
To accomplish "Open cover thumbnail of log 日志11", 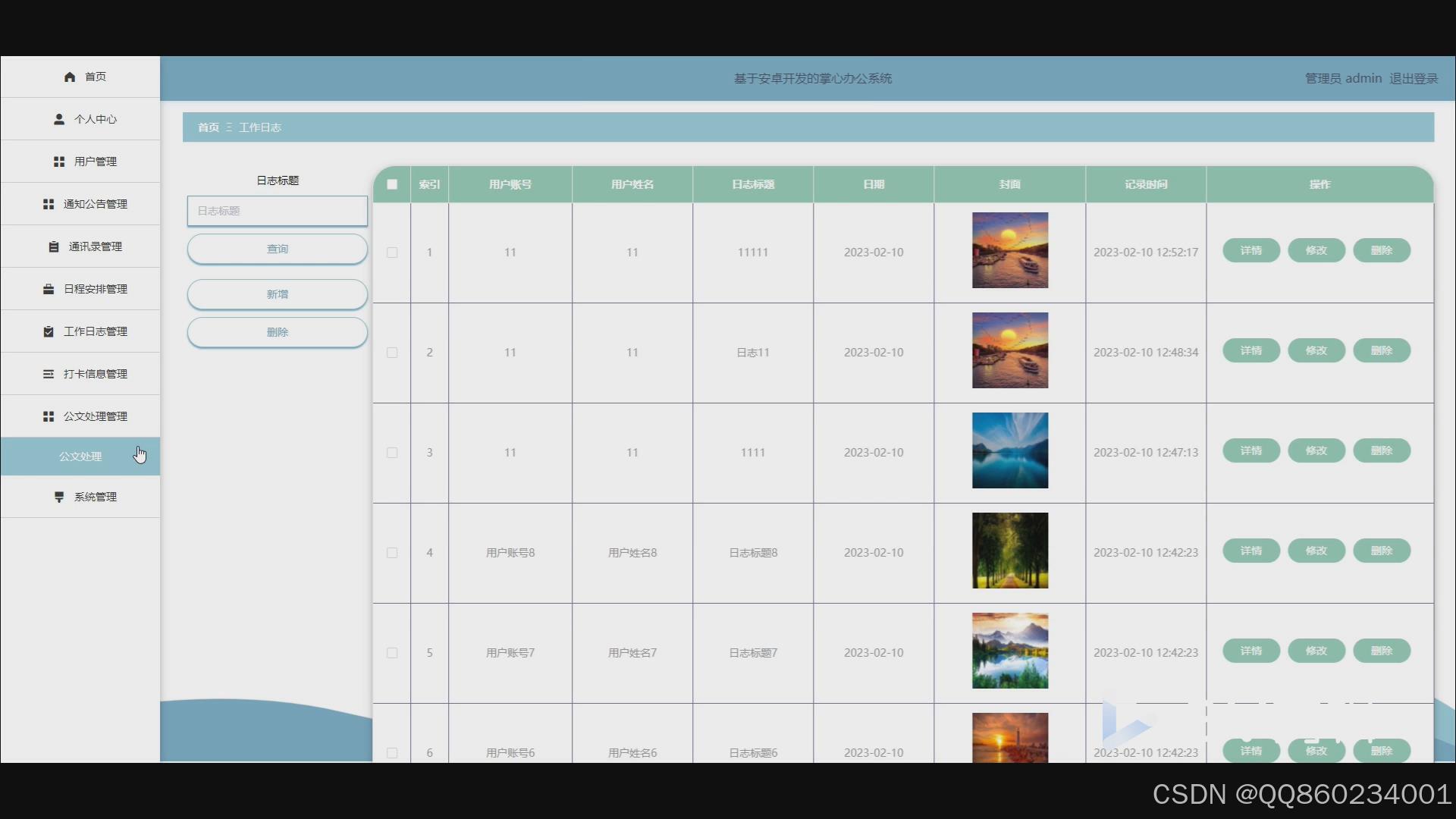I will click(x=1010, y=350).
